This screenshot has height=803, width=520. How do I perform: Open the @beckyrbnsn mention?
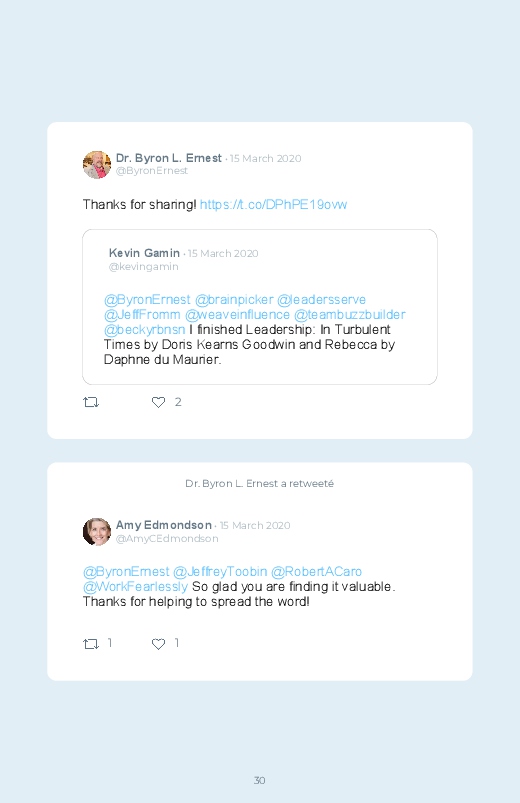pos(144,329)
